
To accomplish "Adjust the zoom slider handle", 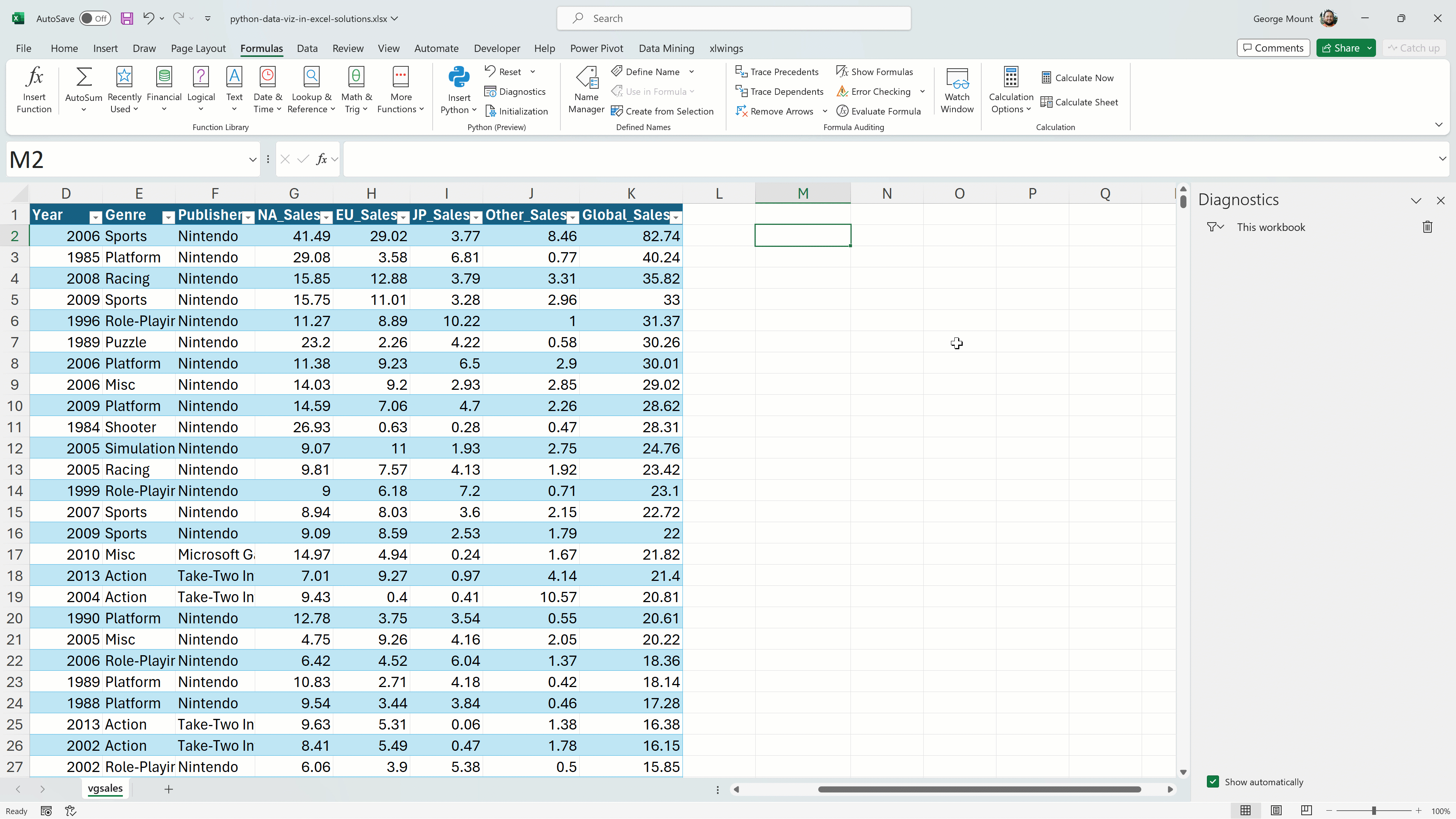I will [x=1373, y=811].
